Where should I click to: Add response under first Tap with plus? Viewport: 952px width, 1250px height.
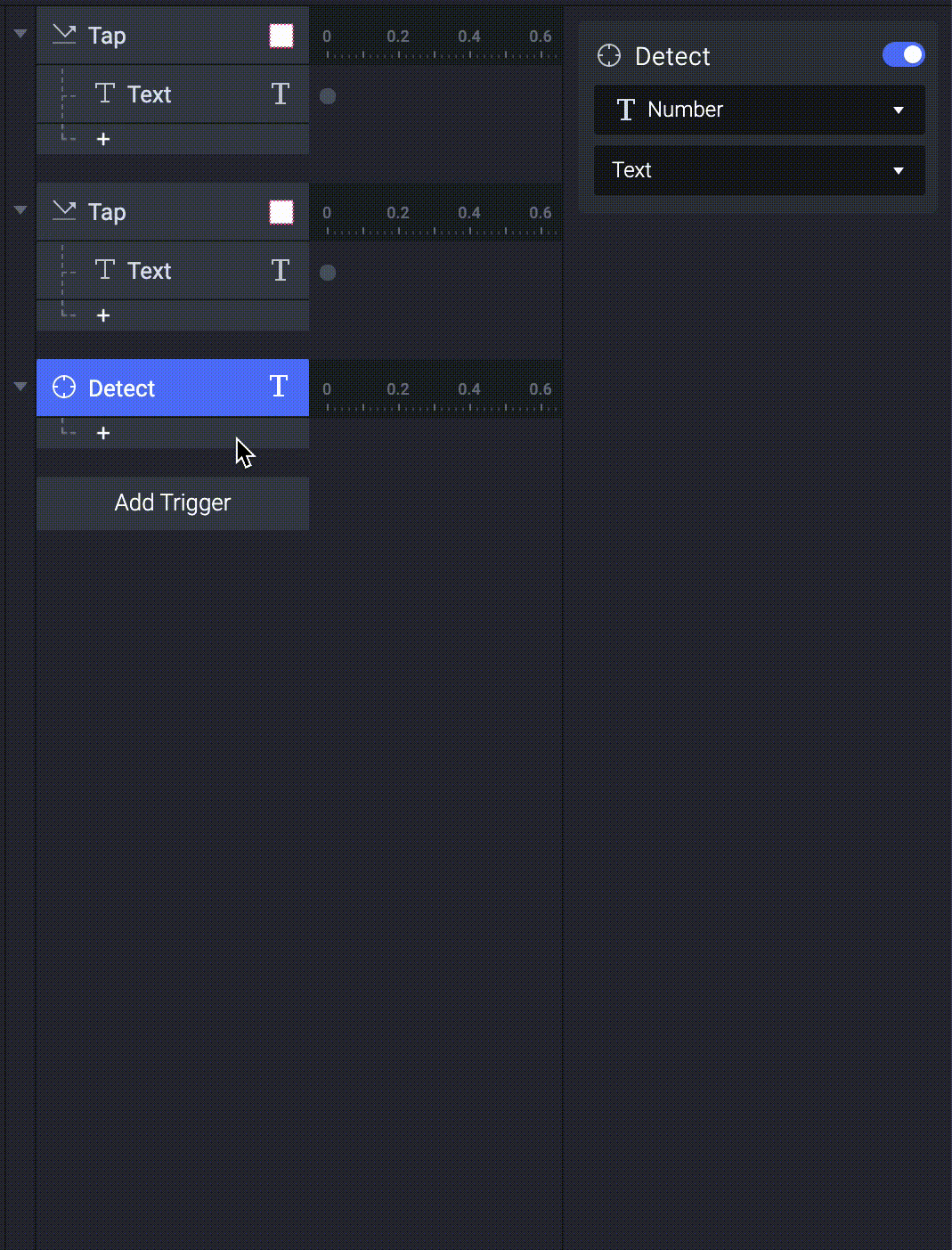click(x=103, y=139)
